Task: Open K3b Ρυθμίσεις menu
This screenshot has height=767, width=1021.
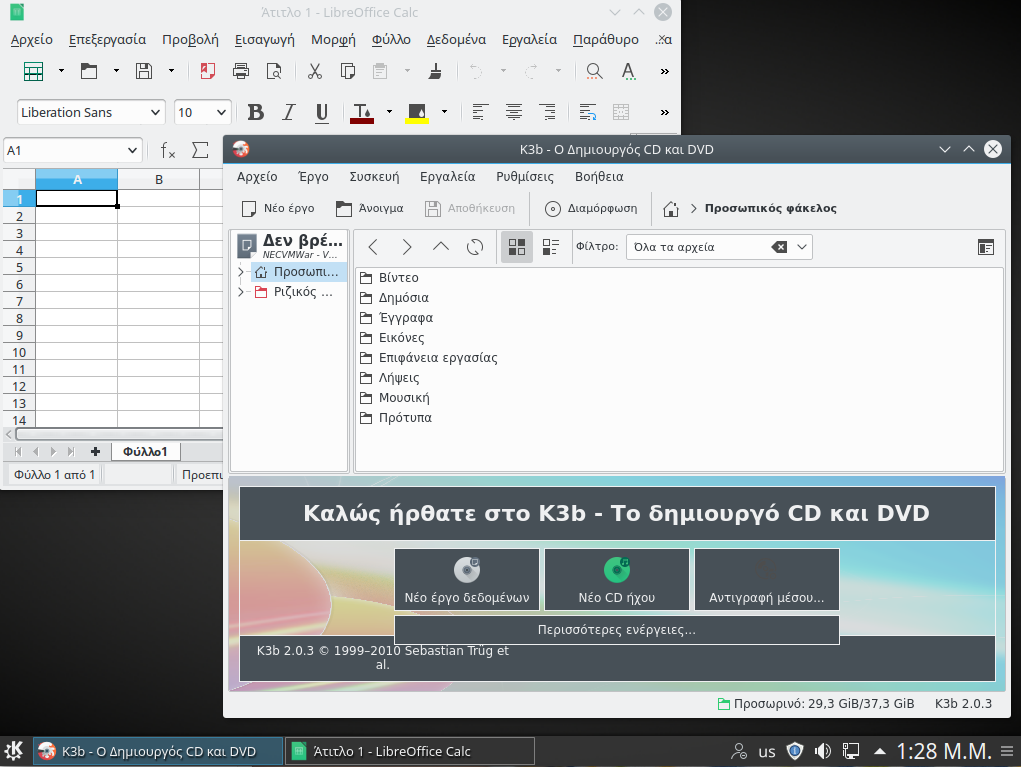Action: click(525, 176)
